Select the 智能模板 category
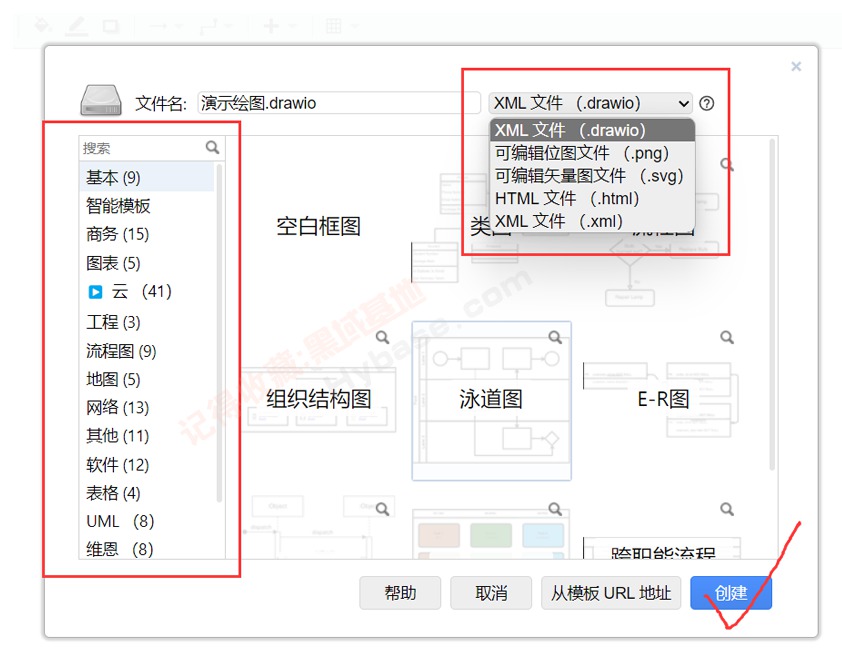The width and height of the screenshot is (842, 659). point(147,206)
